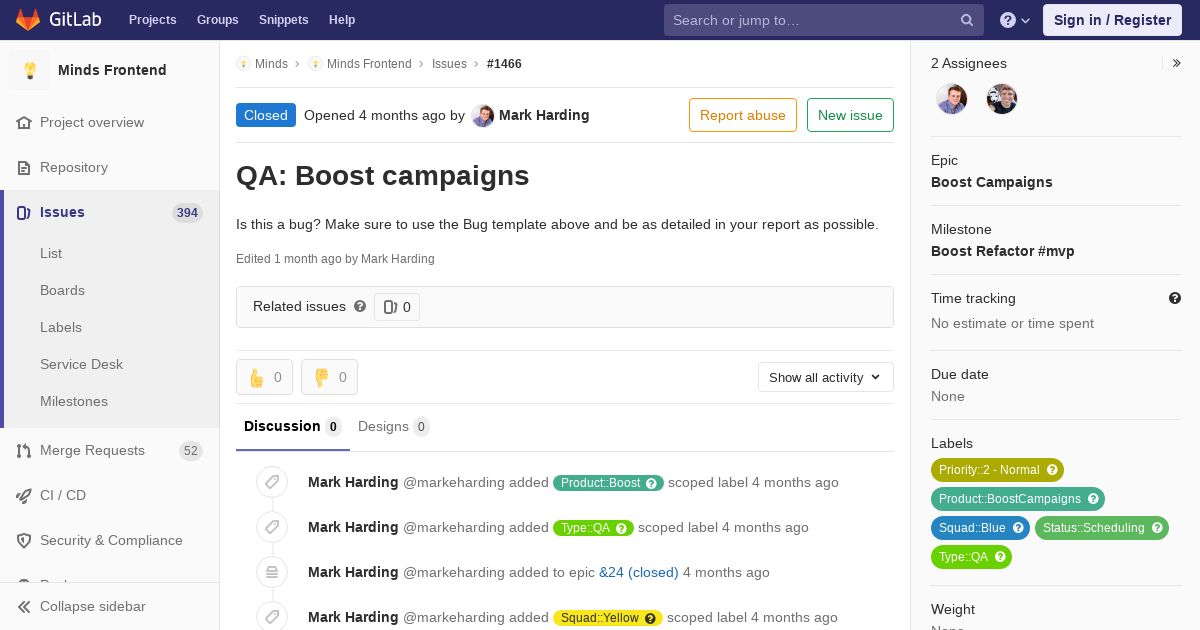Click the Priority::2 - Normal label help icon
Image resolution: width=1200 pixels, height=630 pixels.
coord(1051,470)
